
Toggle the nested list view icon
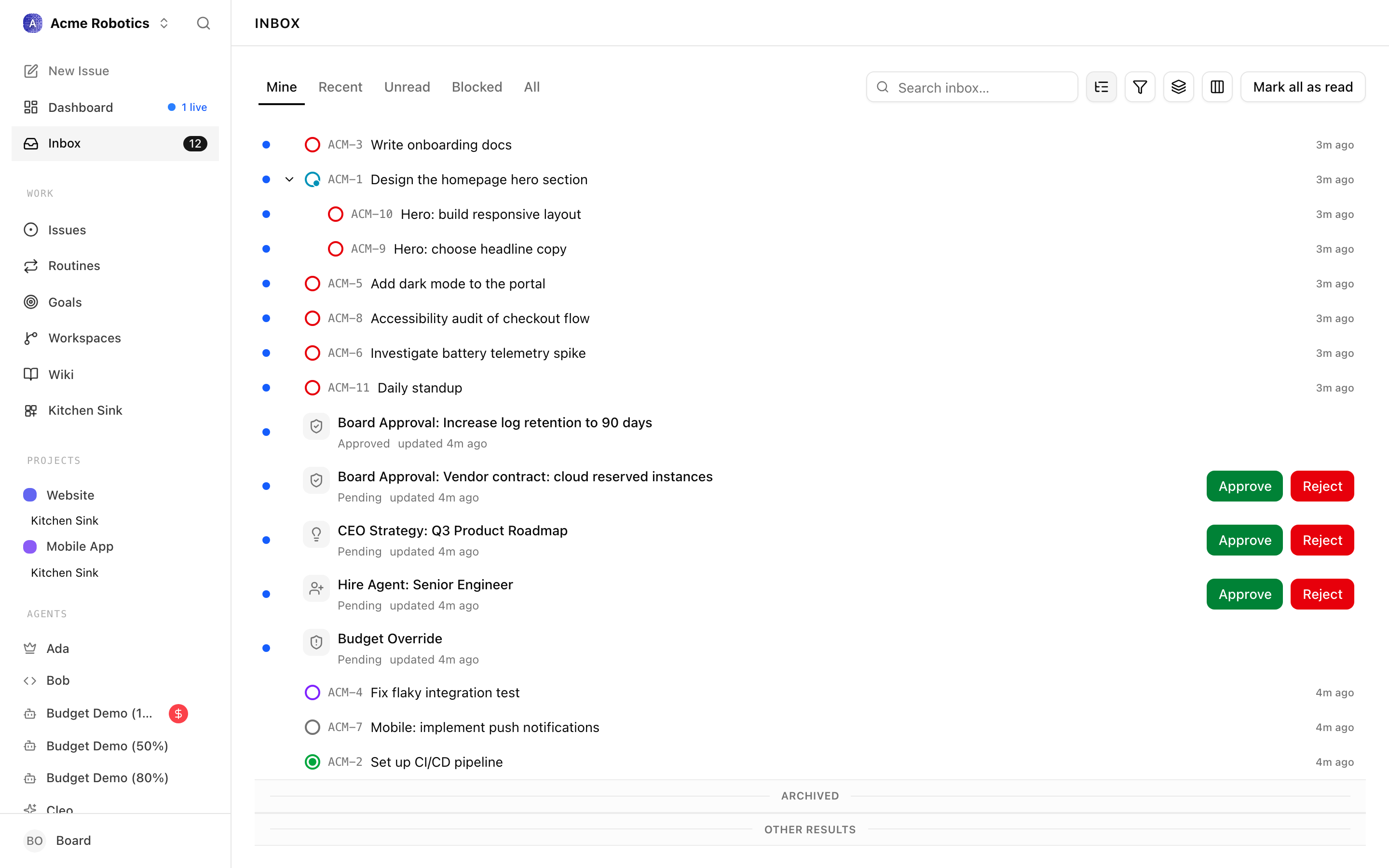click(1101, 87)
